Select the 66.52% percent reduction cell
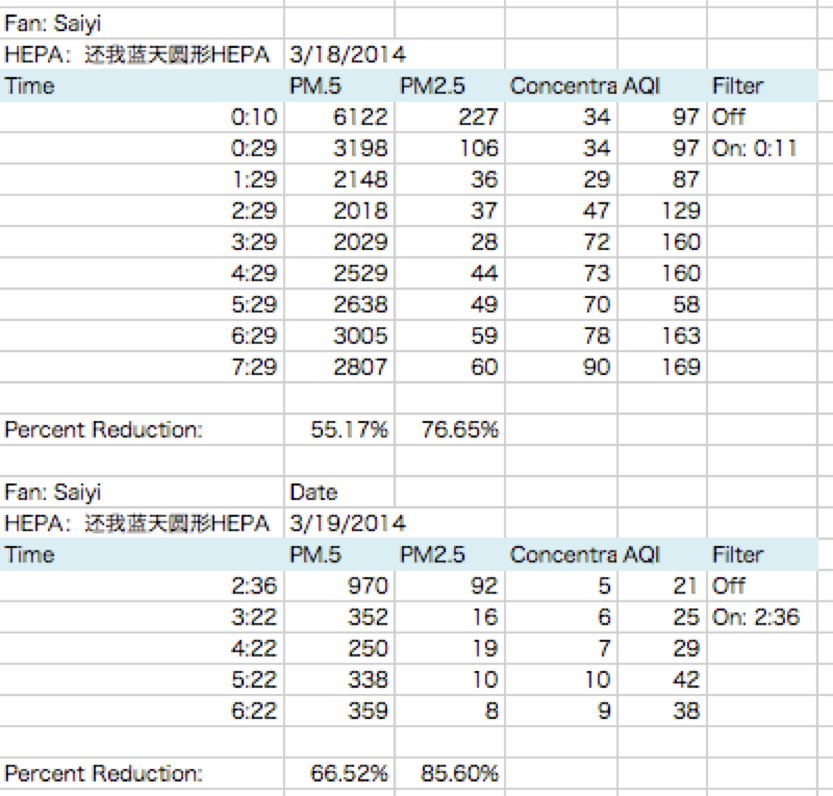The width and height of the screenshot is (833, 796). click(340, 774)
